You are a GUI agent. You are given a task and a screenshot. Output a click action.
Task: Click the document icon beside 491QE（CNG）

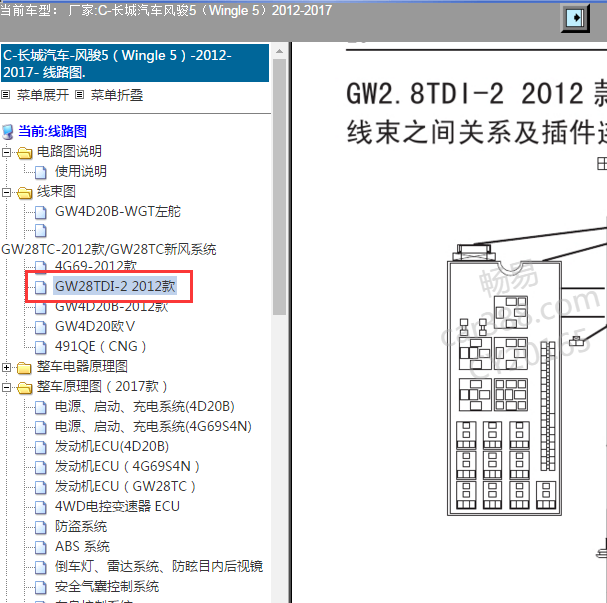(x=41, y=347)
